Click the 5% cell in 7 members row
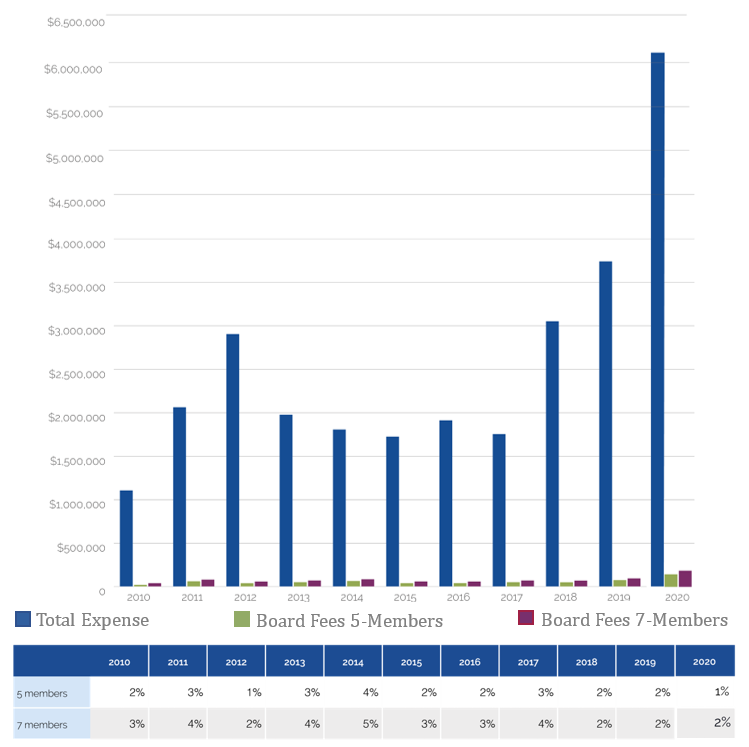 pos(353,723)
